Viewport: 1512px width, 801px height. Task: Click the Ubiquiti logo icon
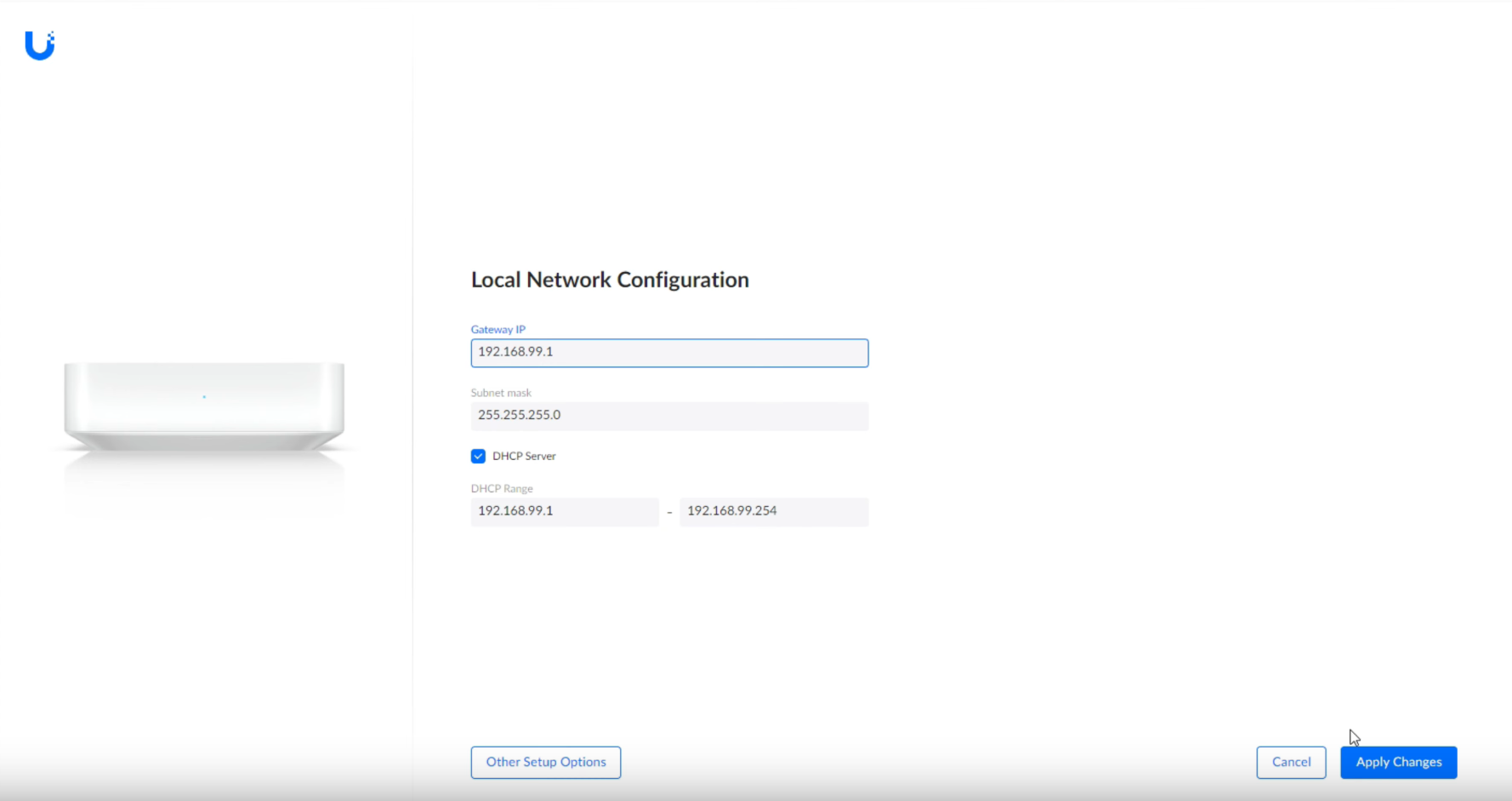click(39, 46)
